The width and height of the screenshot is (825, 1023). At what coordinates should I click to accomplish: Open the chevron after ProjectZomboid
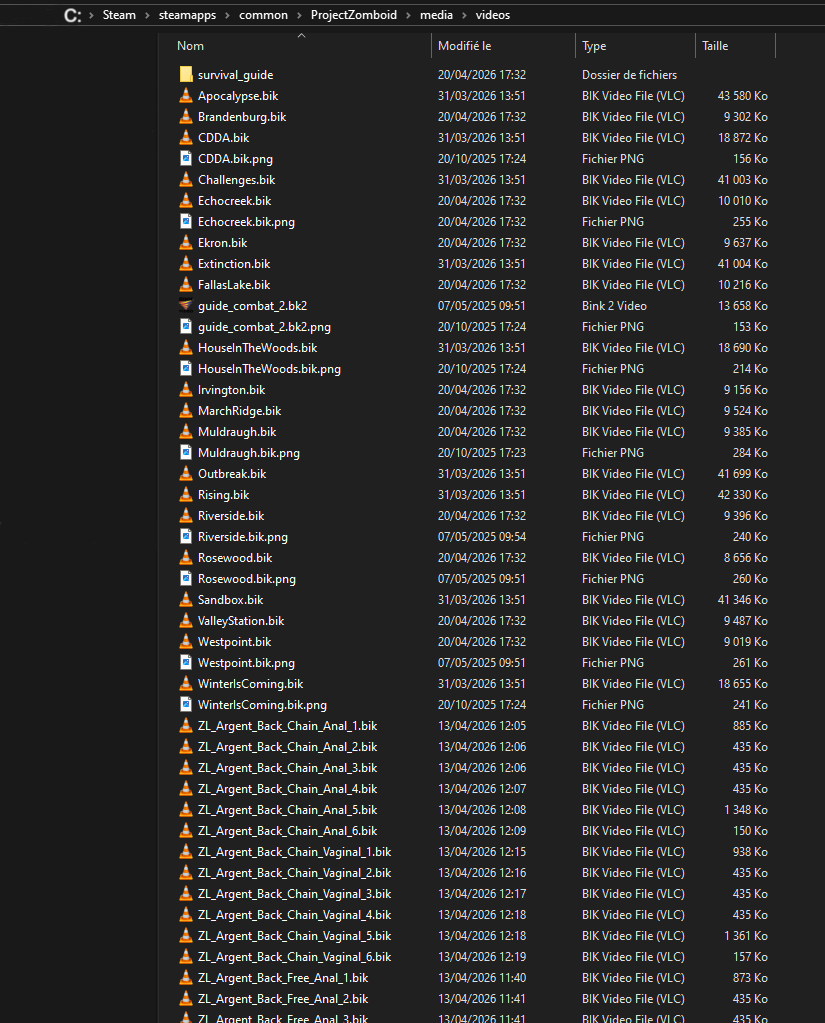click(408, 15)
